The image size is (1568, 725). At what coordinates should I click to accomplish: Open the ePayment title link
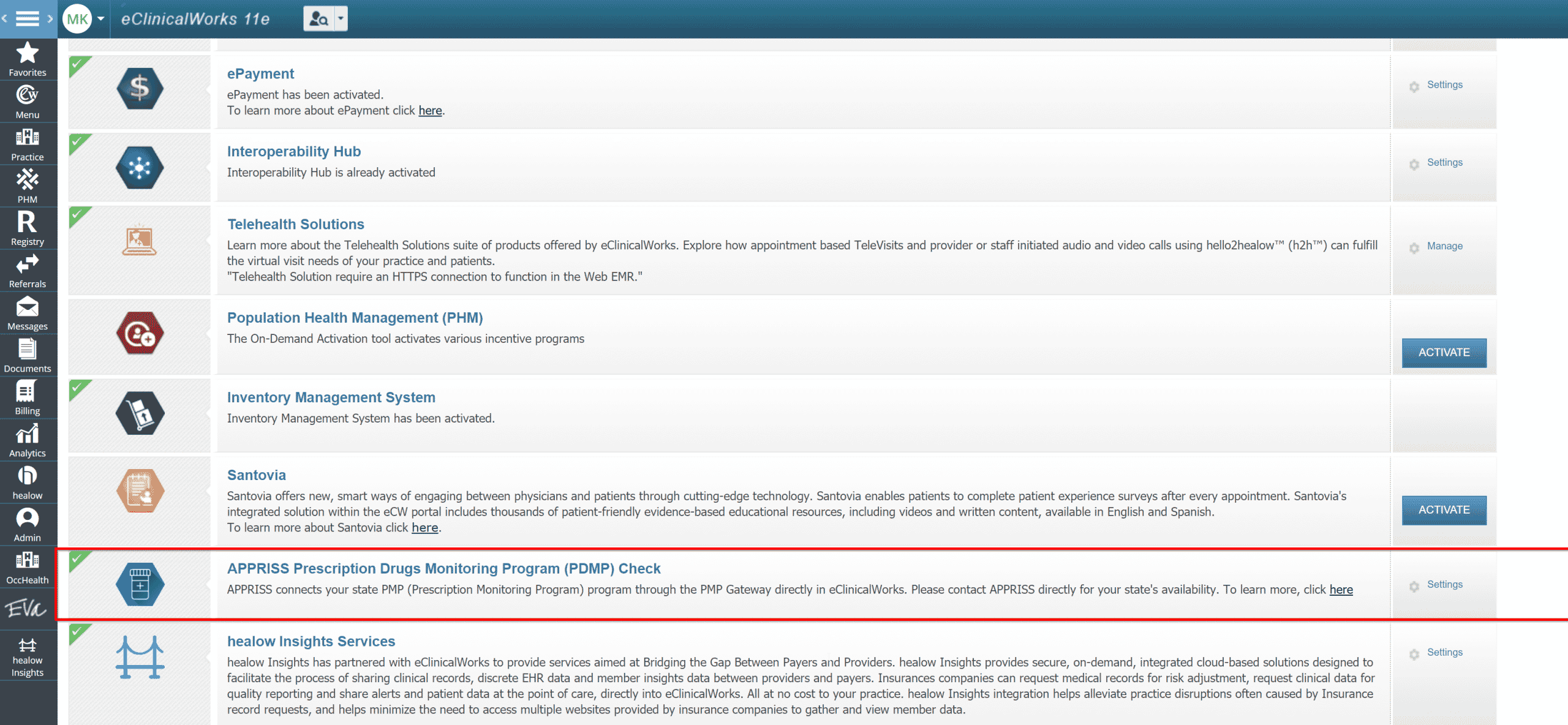tap(260, 73)
